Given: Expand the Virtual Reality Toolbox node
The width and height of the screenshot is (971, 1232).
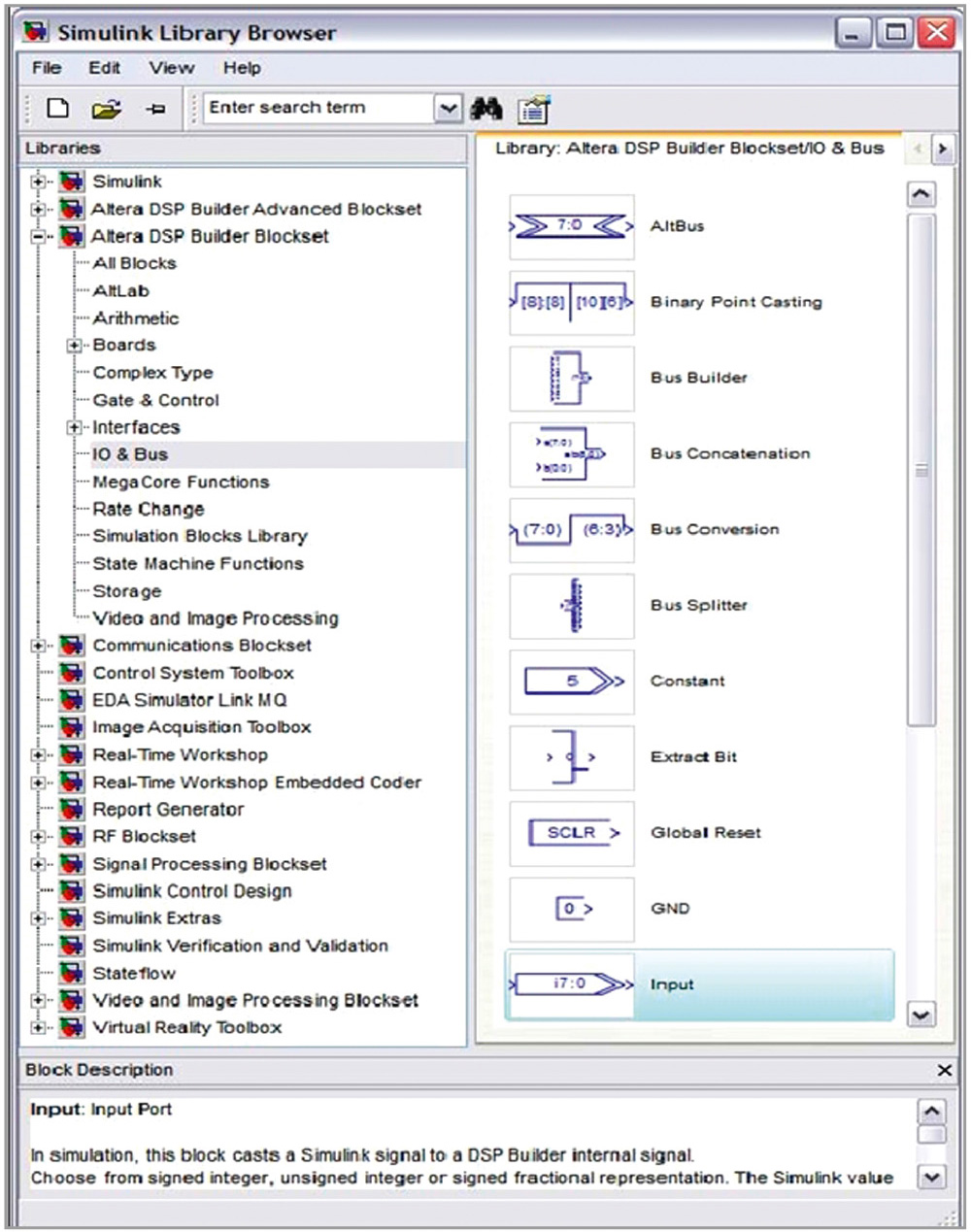Looking at the screenshot, I should pos(39,1027).
